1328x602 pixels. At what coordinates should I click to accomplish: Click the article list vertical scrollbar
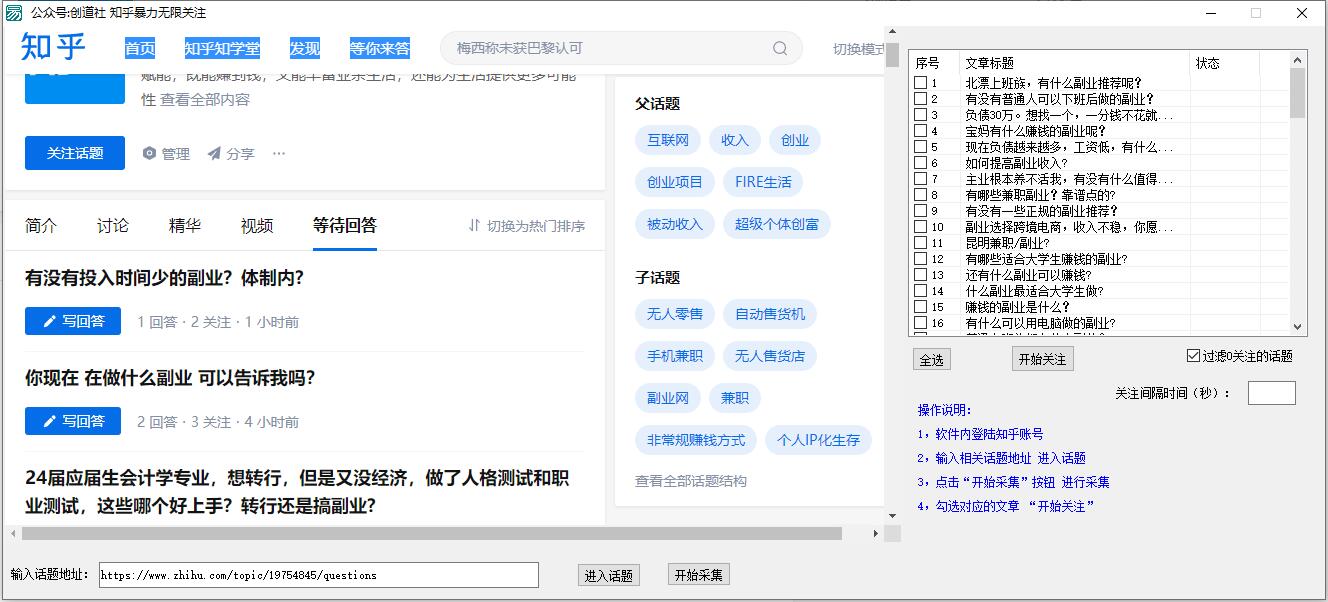coord(1298,193)
